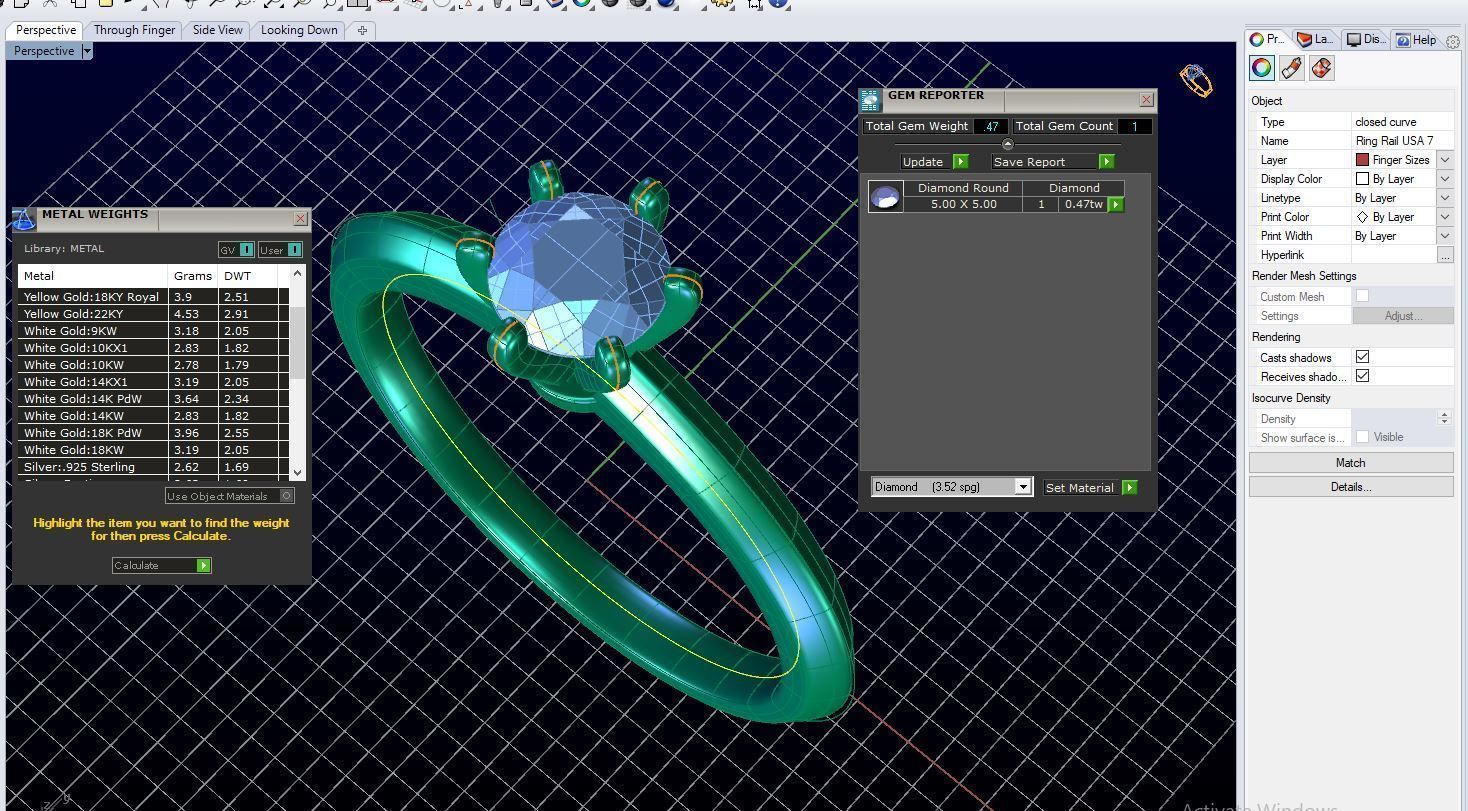Select the Diamond Round gem thumbnail
The width and height of the screenshot is (1468, 811).
[x=886, y=197]
